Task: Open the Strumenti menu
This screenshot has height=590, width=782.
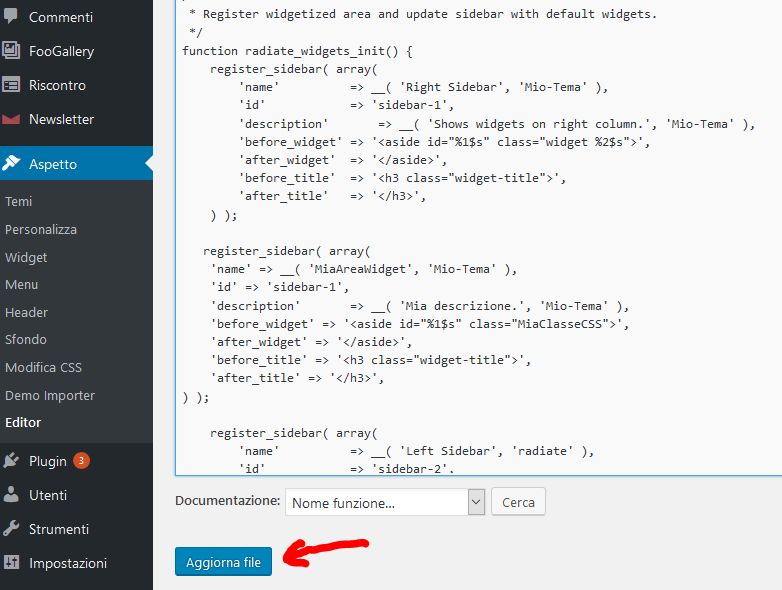Action: [x=59, y=529]
